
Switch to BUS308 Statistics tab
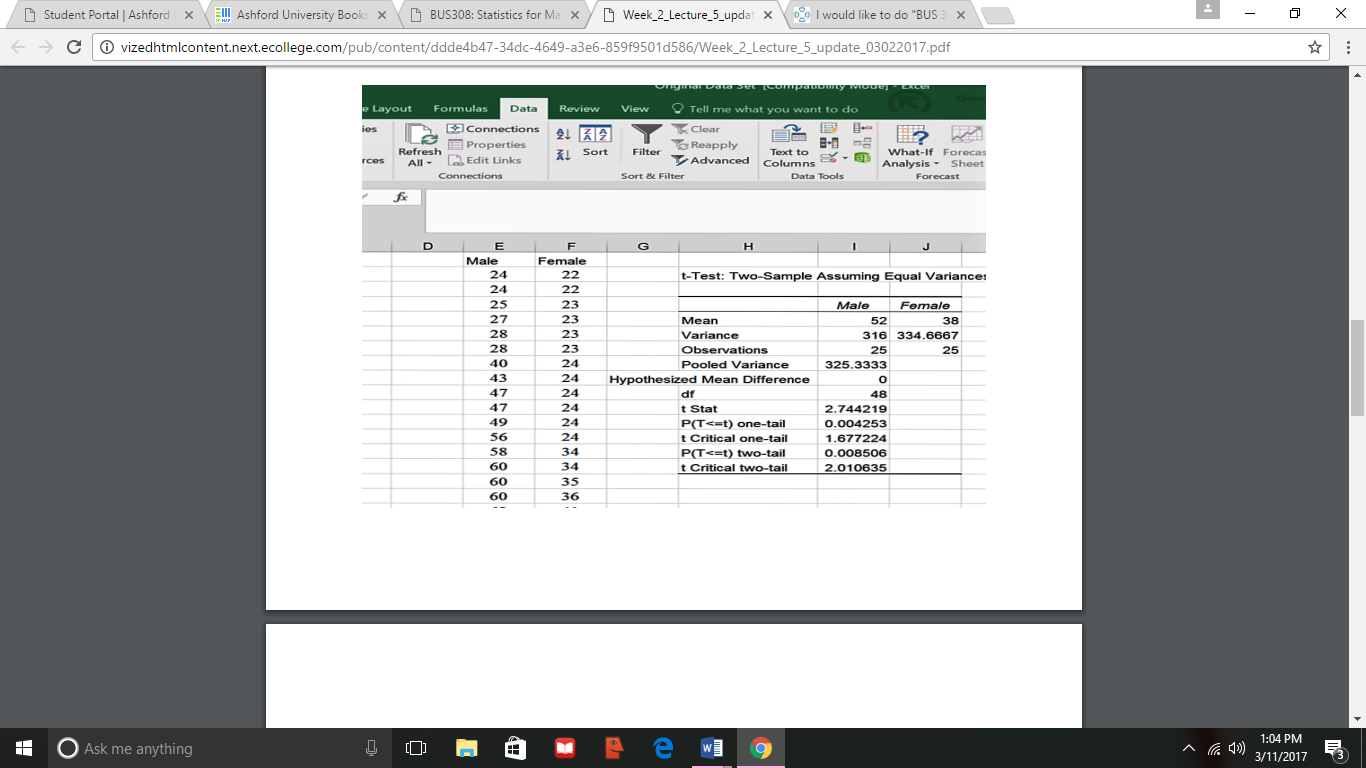490,15
